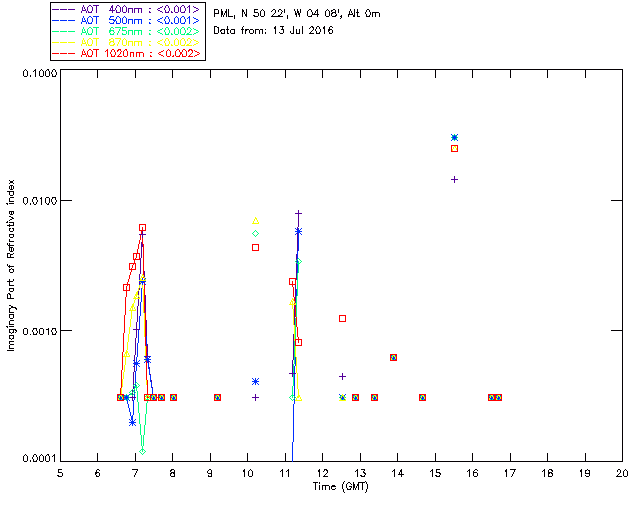Select the purple plus at peak near time 11.3

[298, 214]
